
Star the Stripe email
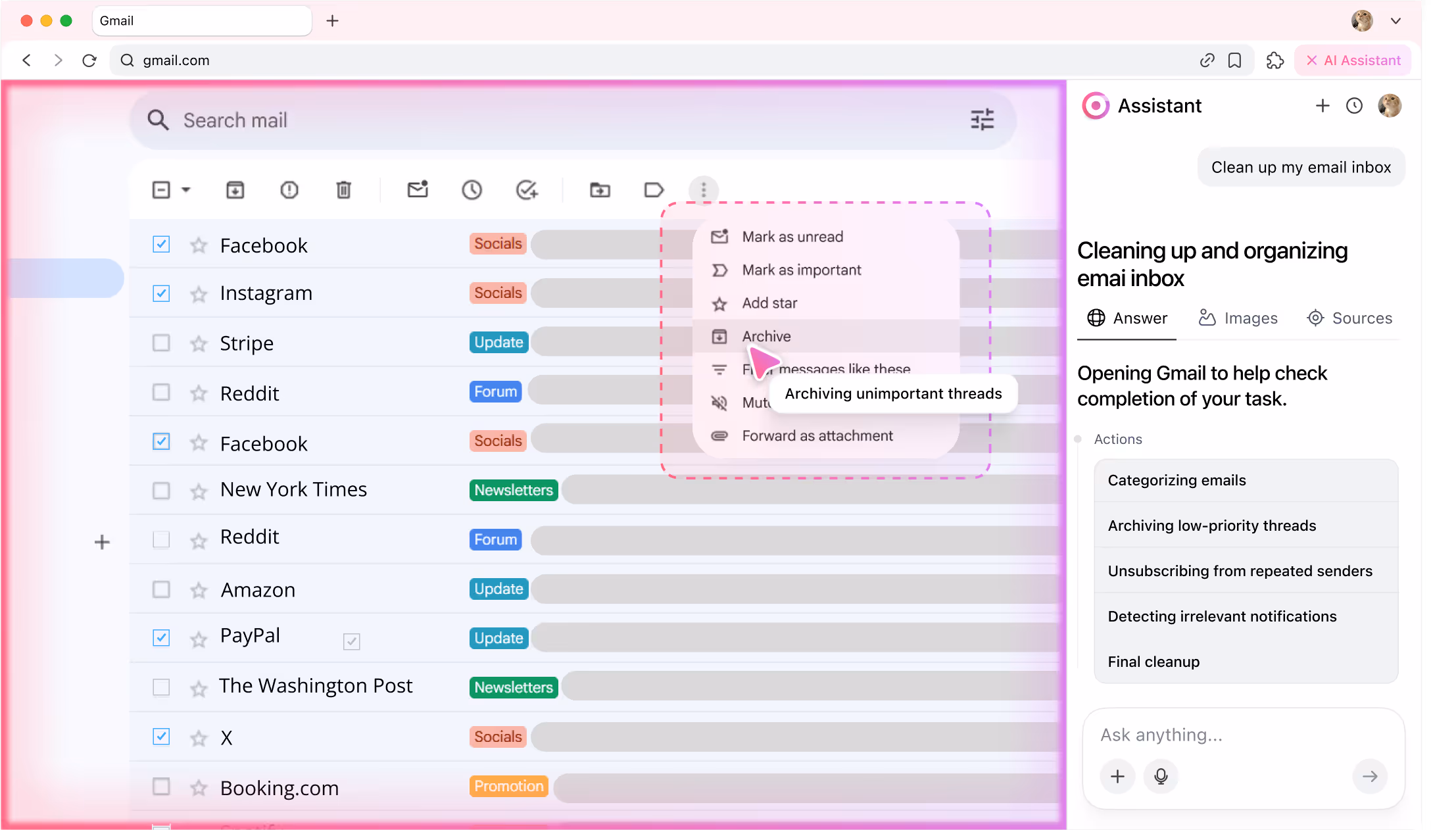coord(199,343)
